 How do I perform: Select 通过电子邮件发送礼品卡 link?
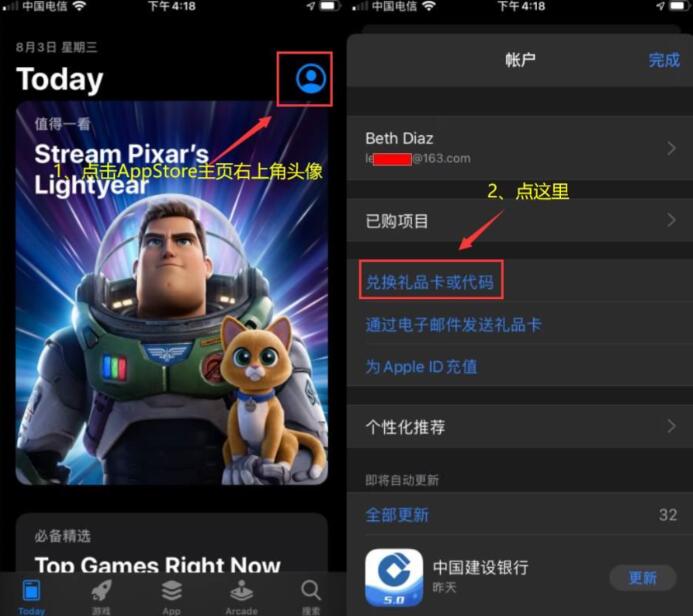click(x=453, y=325)
